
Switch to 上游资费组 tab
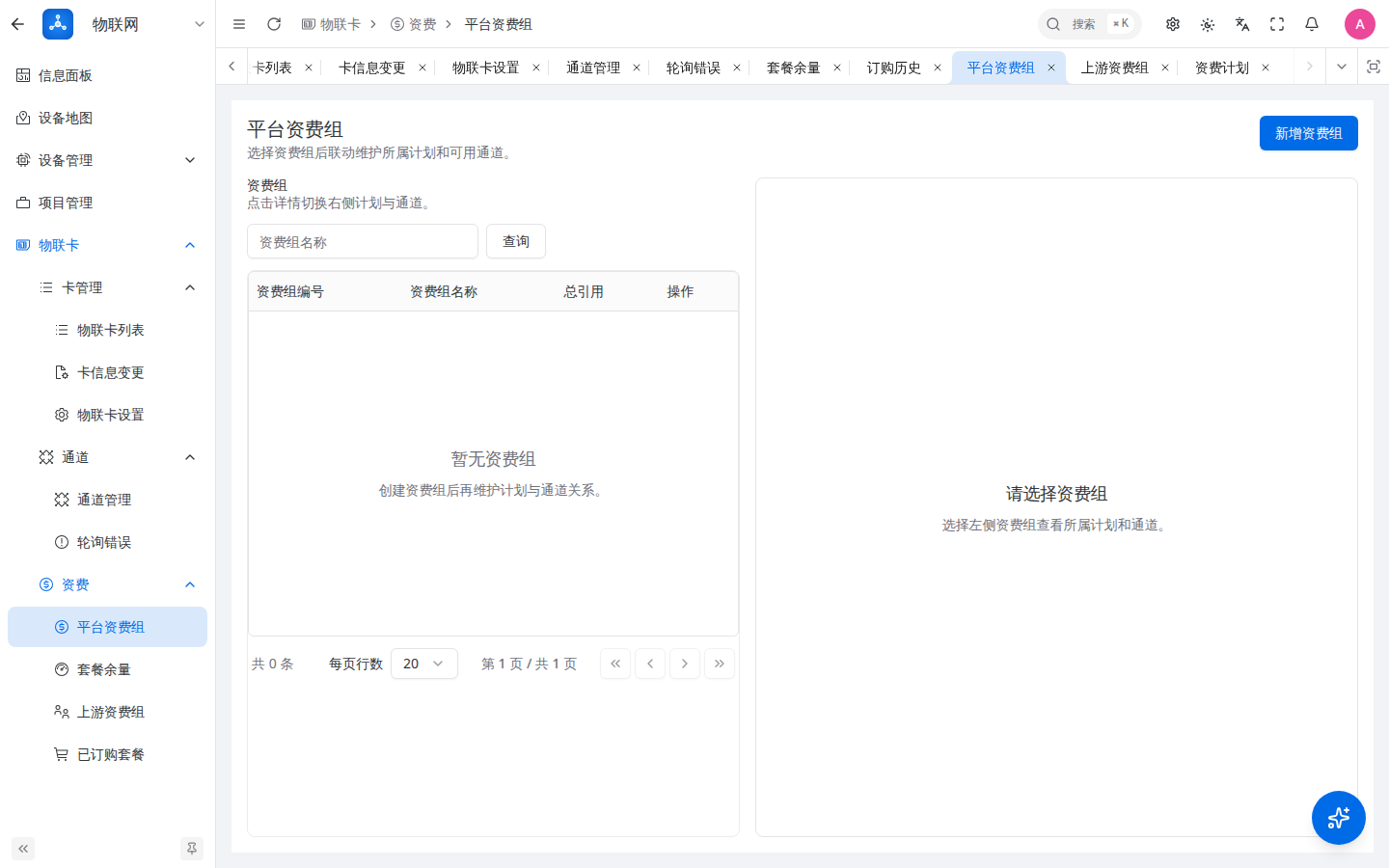pyautogui.click(x=1115, y=68)
